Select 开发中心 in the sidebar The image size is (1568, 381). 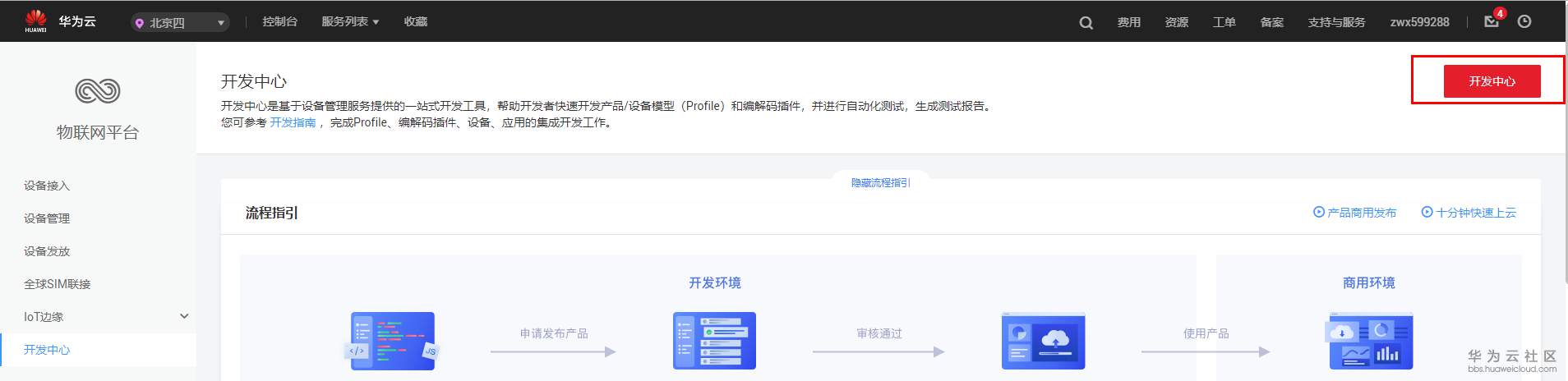coord(98,350)
